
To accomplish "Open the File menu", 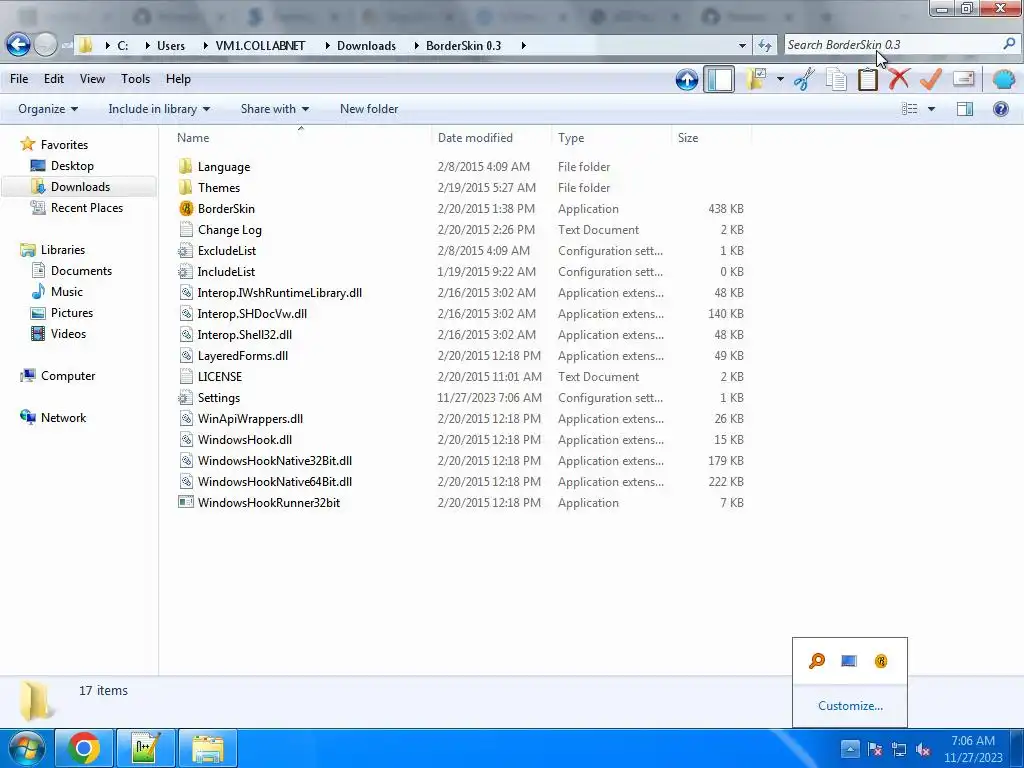I will (x=19, y=79).
